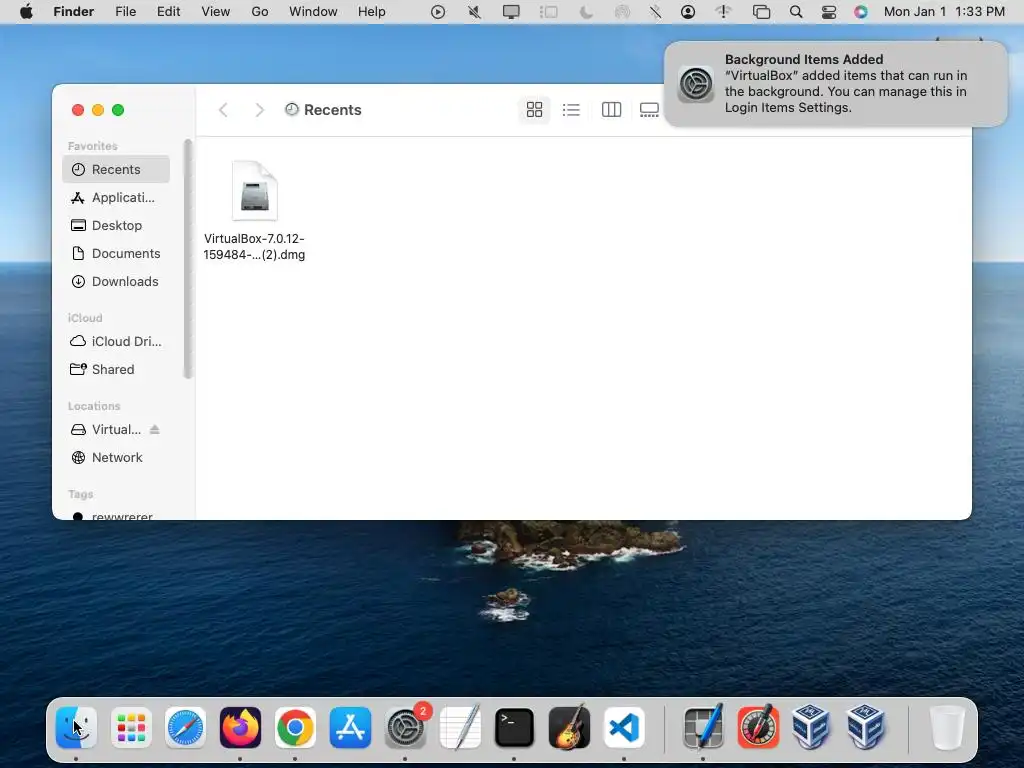The width and height of the screenshot is (1024, 768).
Task: Select the VirtualBox-7.0.12 dmg file
Action: 254,210
